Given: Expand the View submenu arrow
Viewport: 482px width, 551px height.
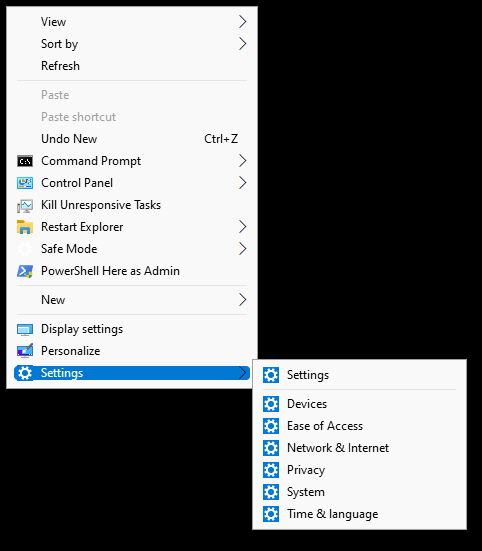Looking at the screenshot, I should pos(242,22).
